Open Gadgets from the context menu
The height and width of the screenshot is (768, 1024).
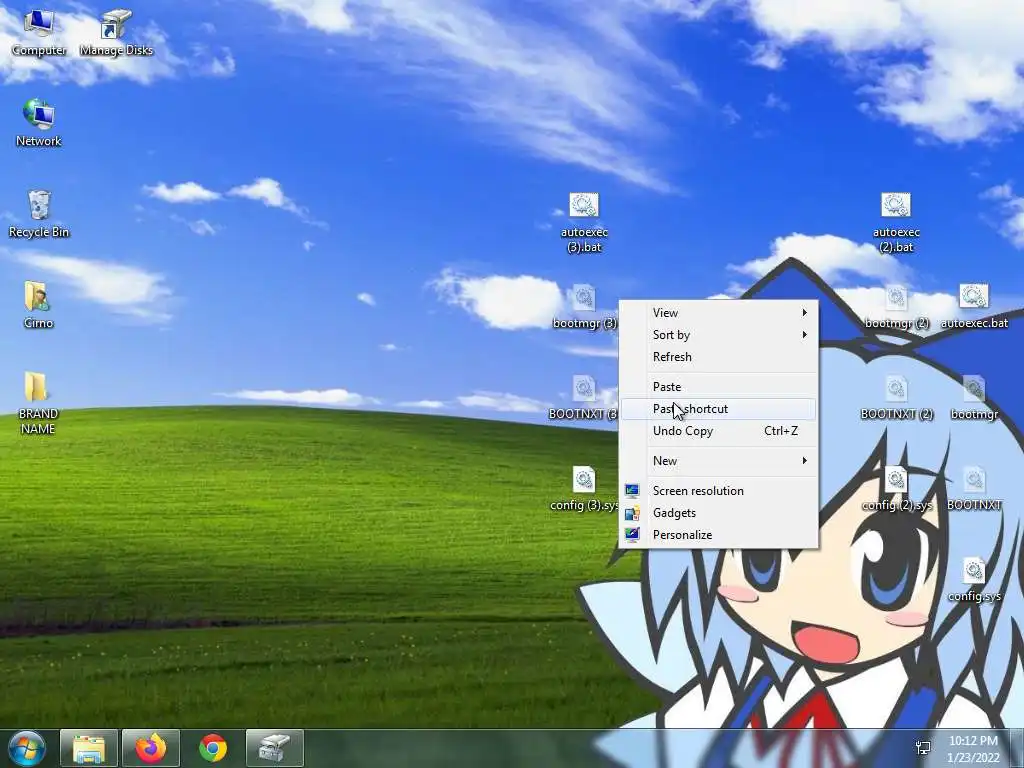tap(718, 513)
